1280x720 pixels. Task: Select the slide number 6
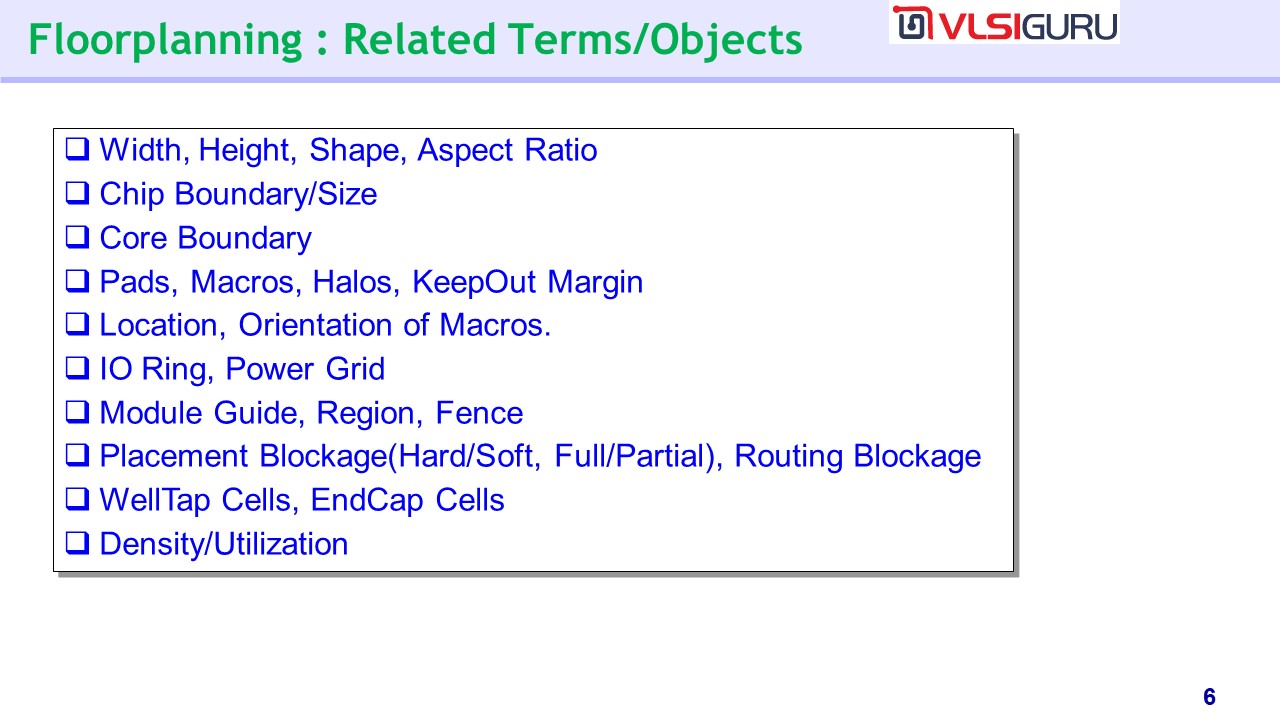pyautogui.click(x=1209, y=697)
